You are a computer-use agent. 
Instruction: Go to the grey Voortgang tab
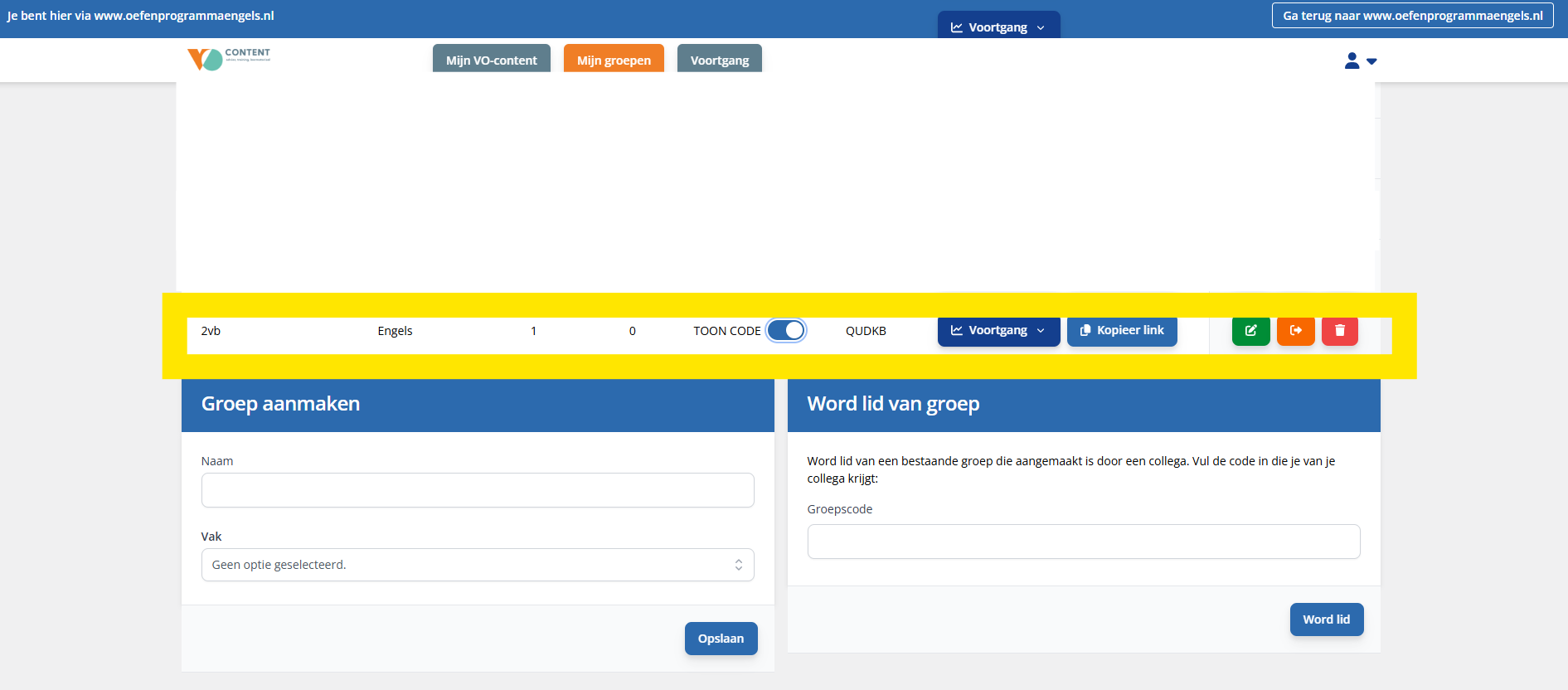coord(719,60)
